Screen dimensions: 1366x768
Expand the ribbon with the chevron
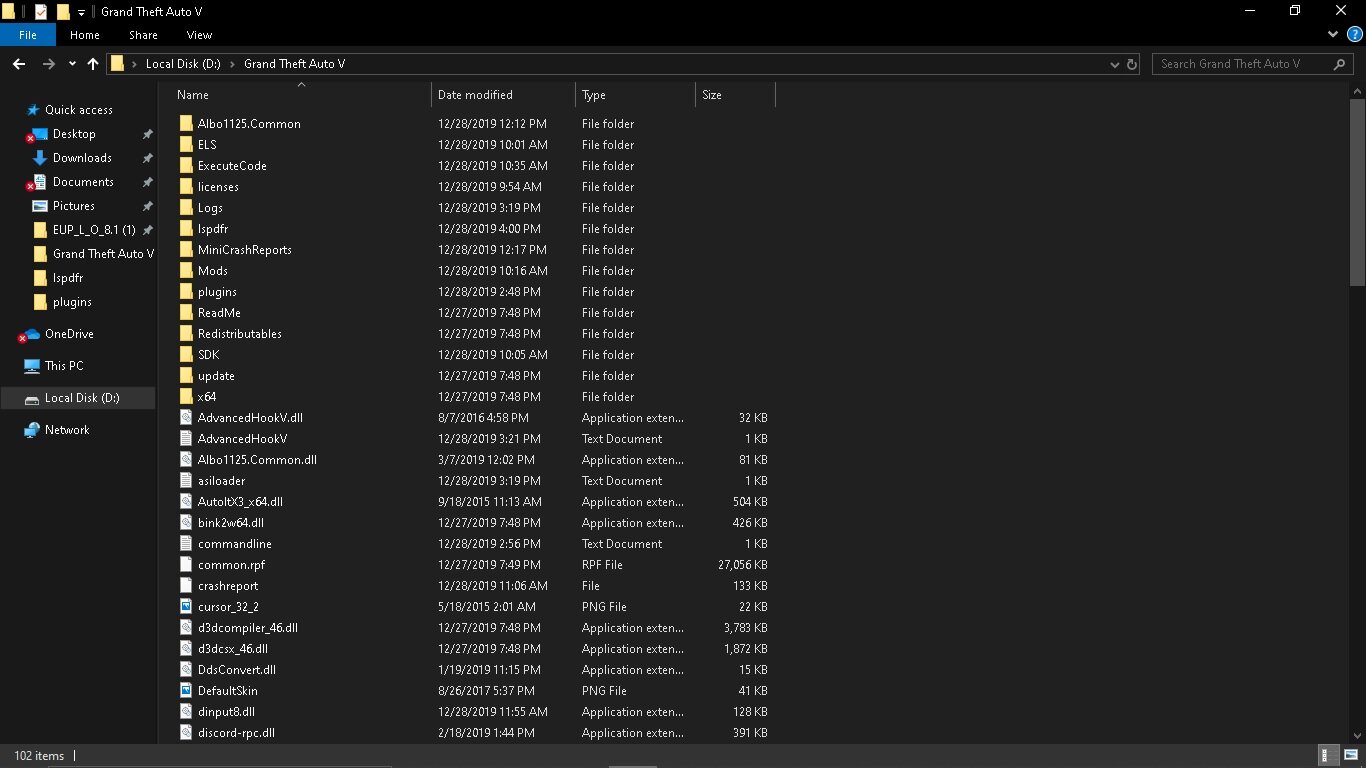[x=1332, y=35]
